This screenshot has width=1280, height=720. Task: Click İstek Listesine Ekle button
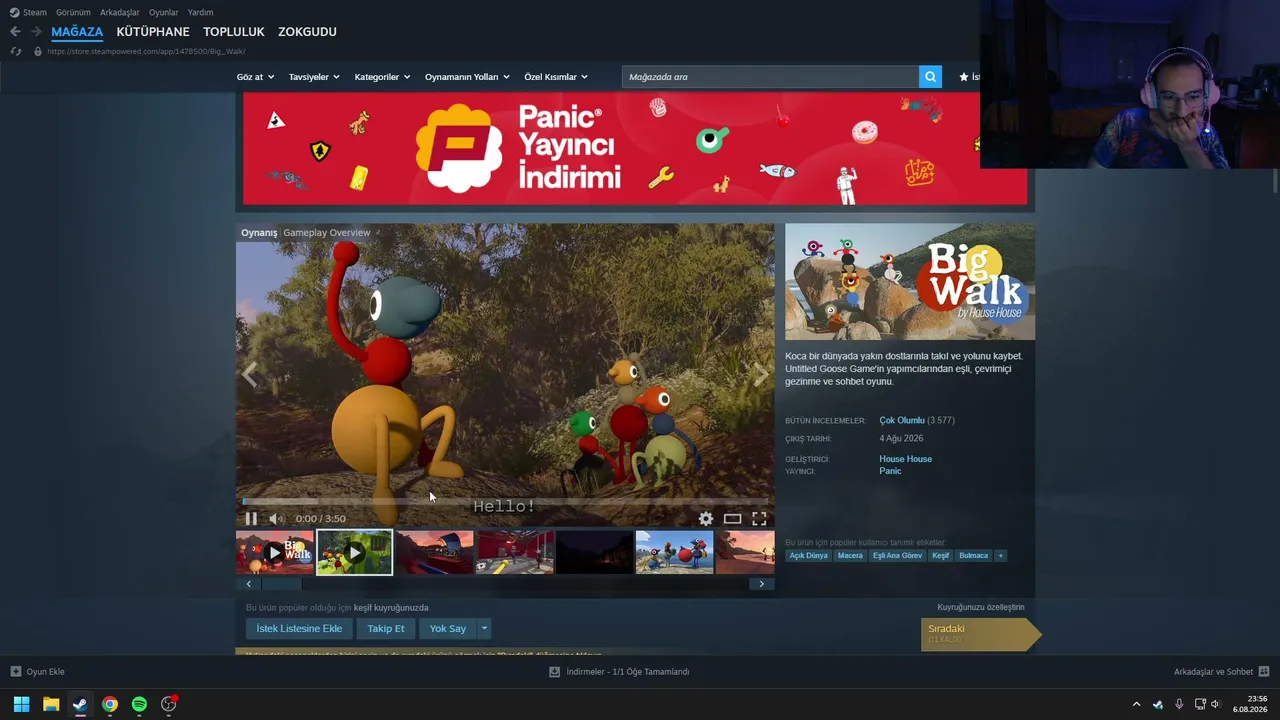(x=299, y=629)
